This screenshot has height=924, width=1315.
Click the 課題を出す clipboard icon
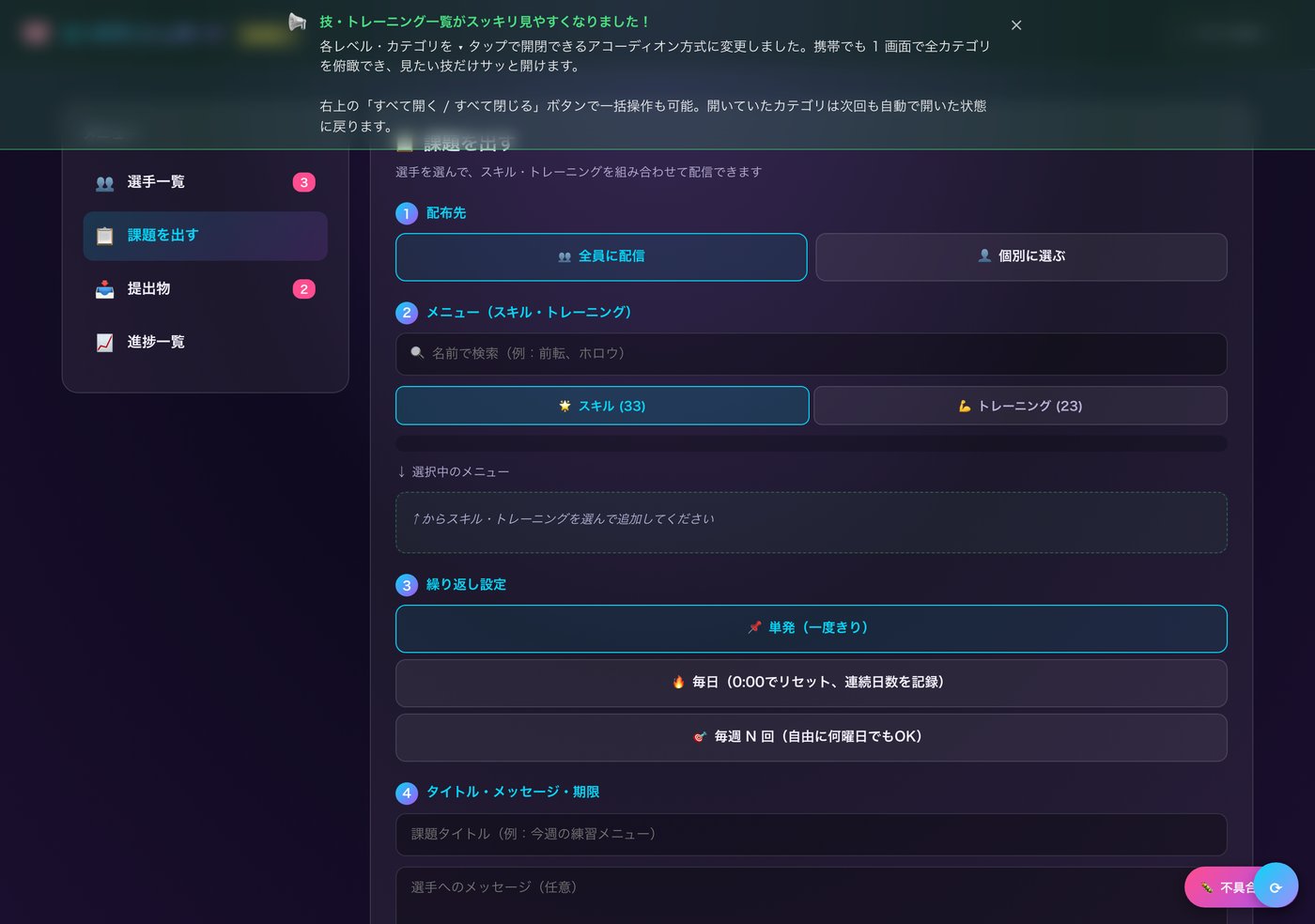pos(105,236)
